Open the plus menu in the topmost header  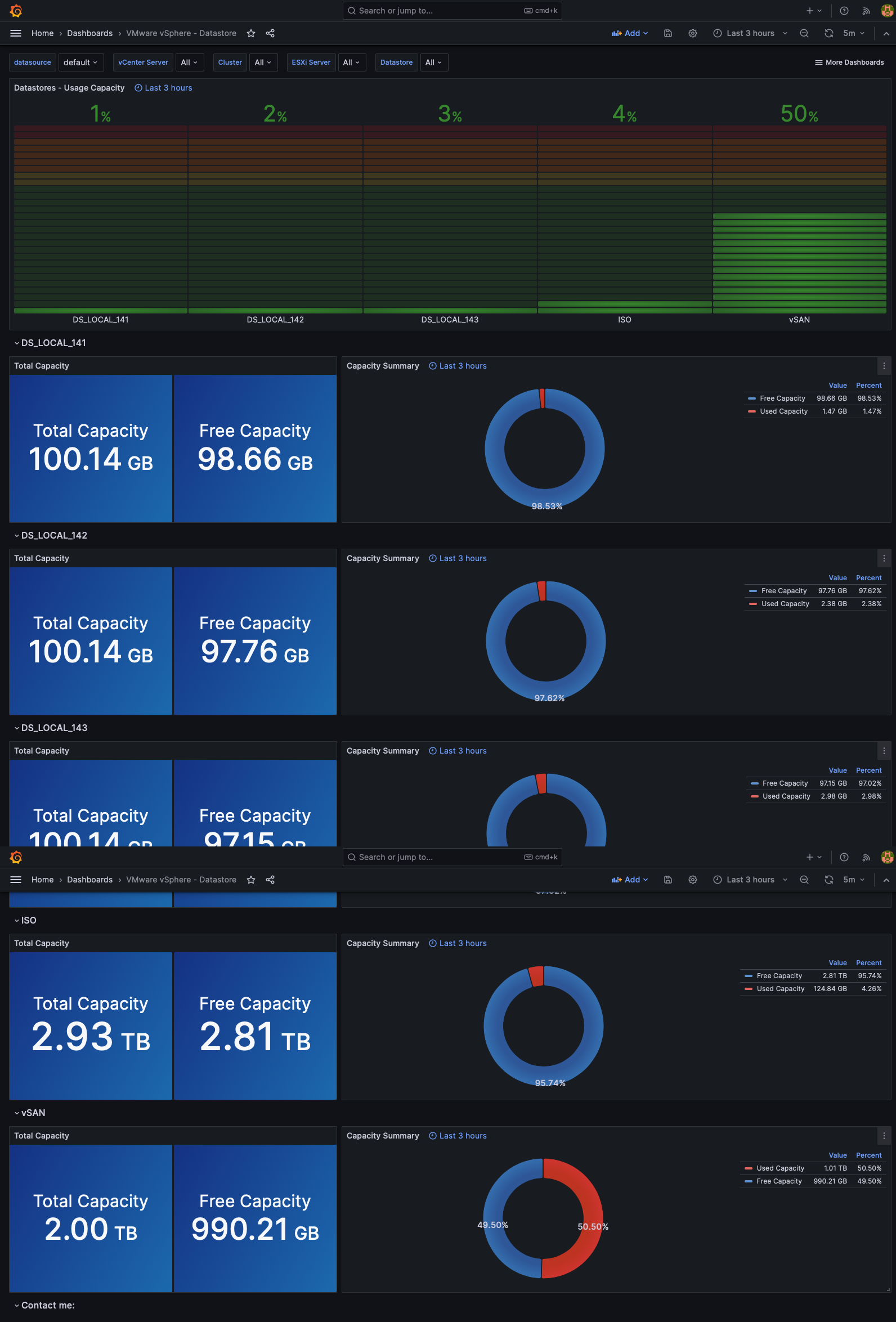coord(813,11)
